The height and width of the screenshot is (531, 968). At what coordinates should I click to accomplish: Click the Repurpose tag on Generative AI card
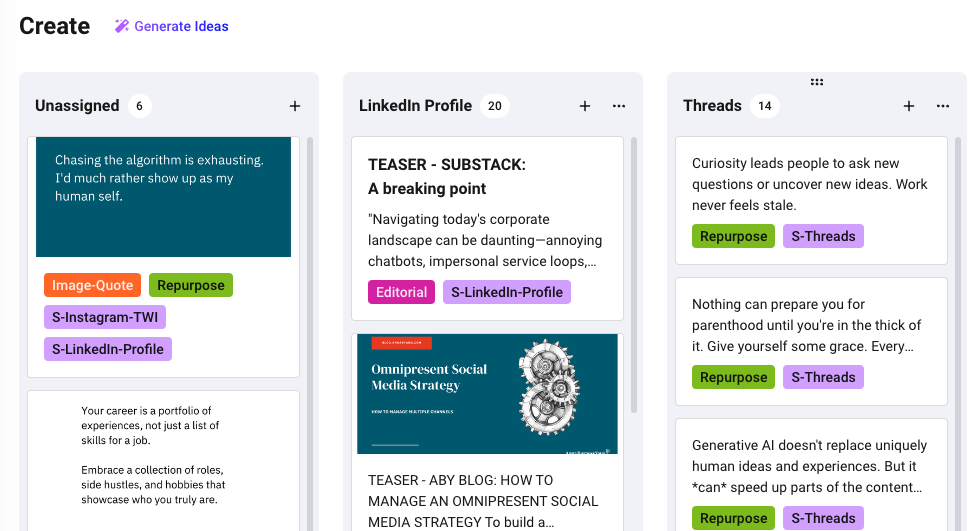click(x=733, y=518)
